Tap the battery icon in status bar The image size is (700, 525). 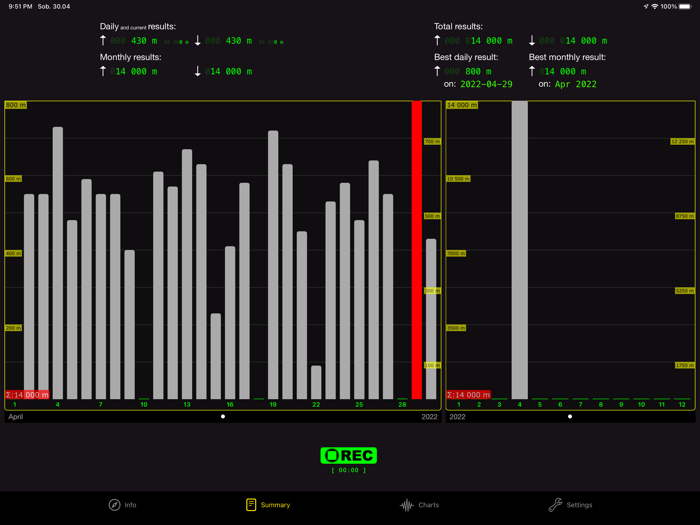[685, 6]
